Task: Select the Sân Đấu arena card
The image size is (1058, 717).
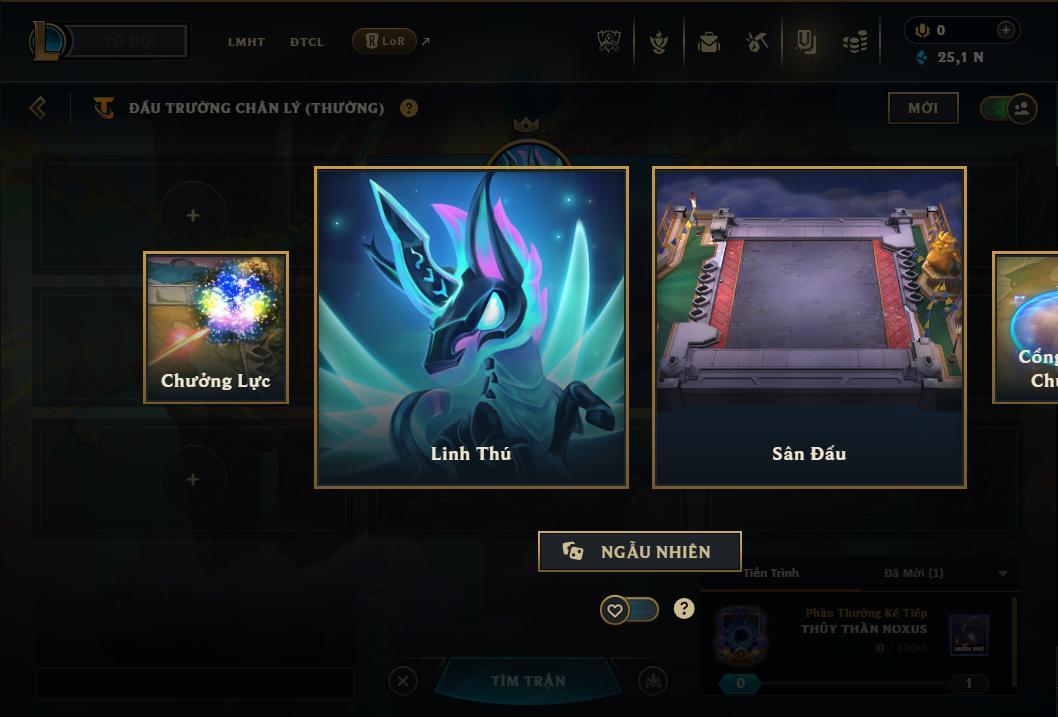Action: (x=809, y=327)
